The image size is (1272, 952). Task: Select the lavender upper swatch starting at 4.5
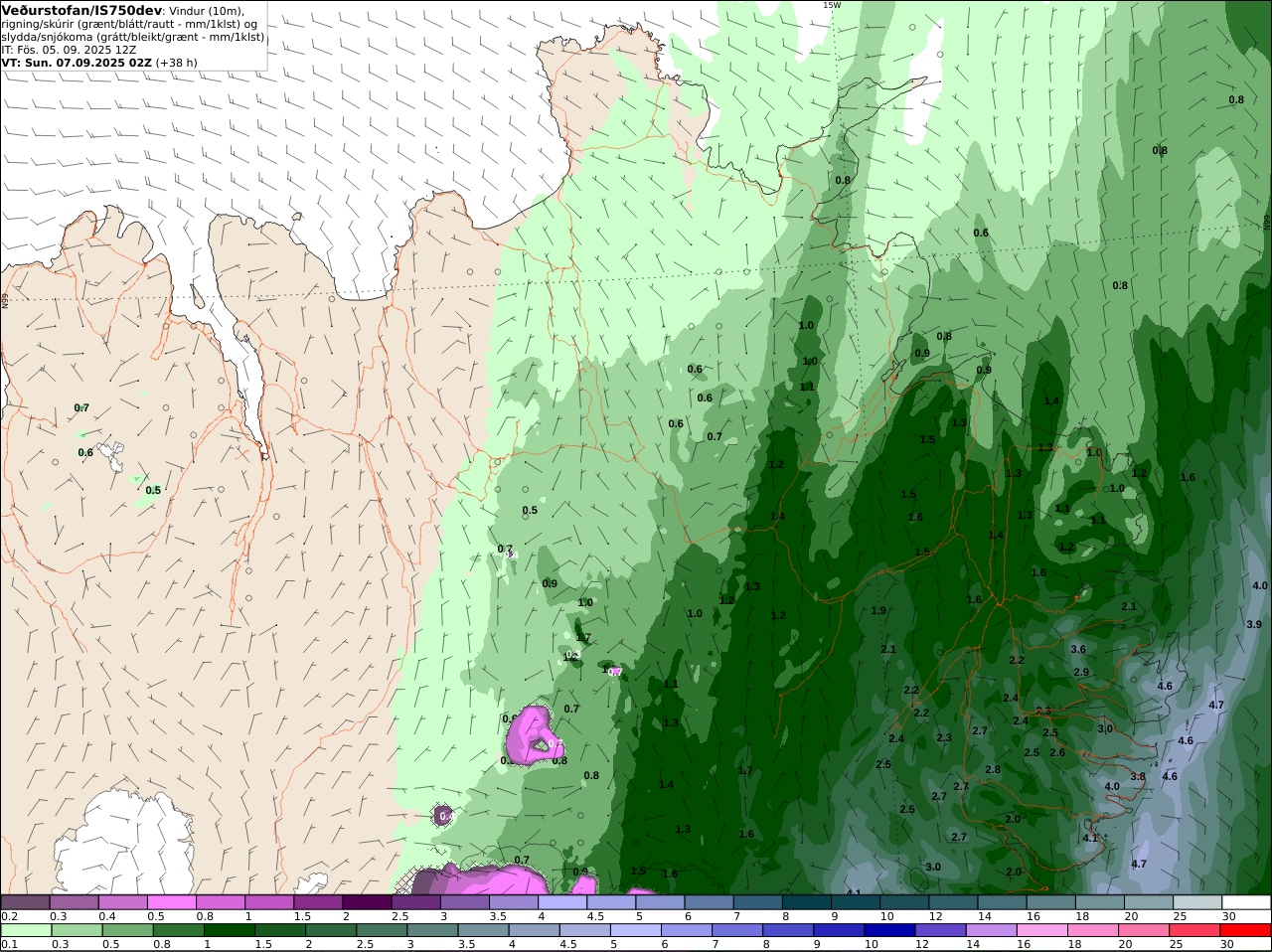point(611,902)
